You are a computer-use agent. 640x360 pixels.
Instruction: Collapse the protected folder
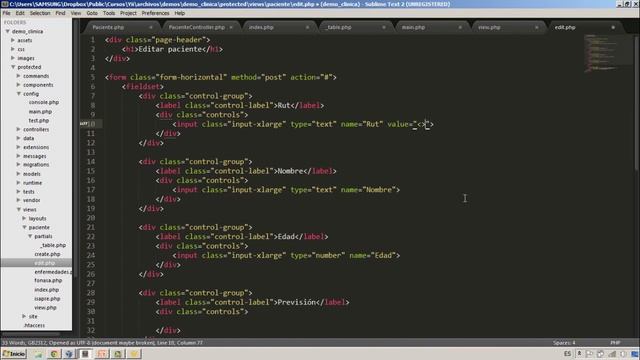tap(13, 67)
